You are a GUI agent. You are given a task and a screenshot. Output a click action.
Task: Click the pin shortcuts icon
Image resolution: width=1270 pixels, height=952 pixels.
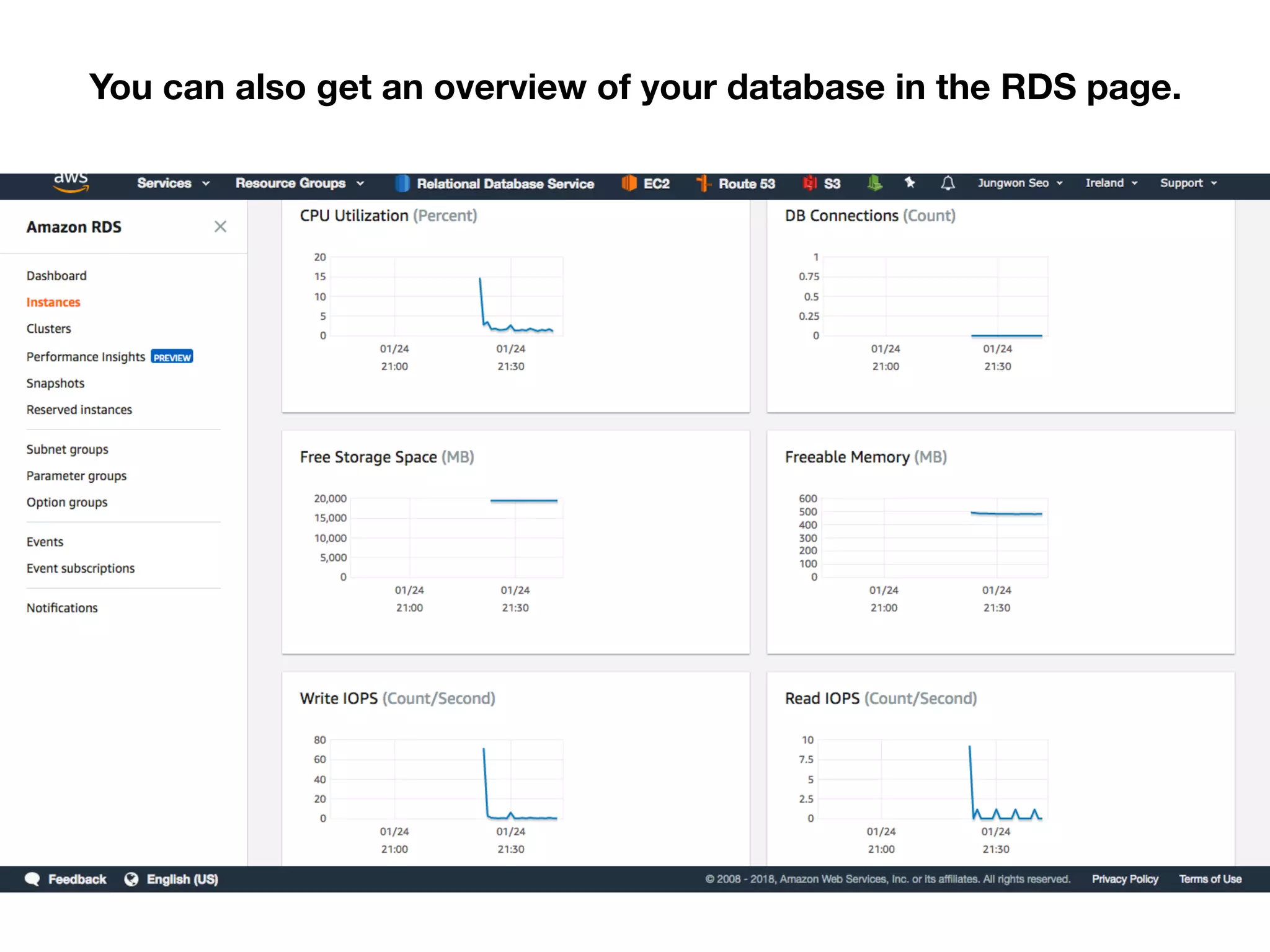click(910, 182)
